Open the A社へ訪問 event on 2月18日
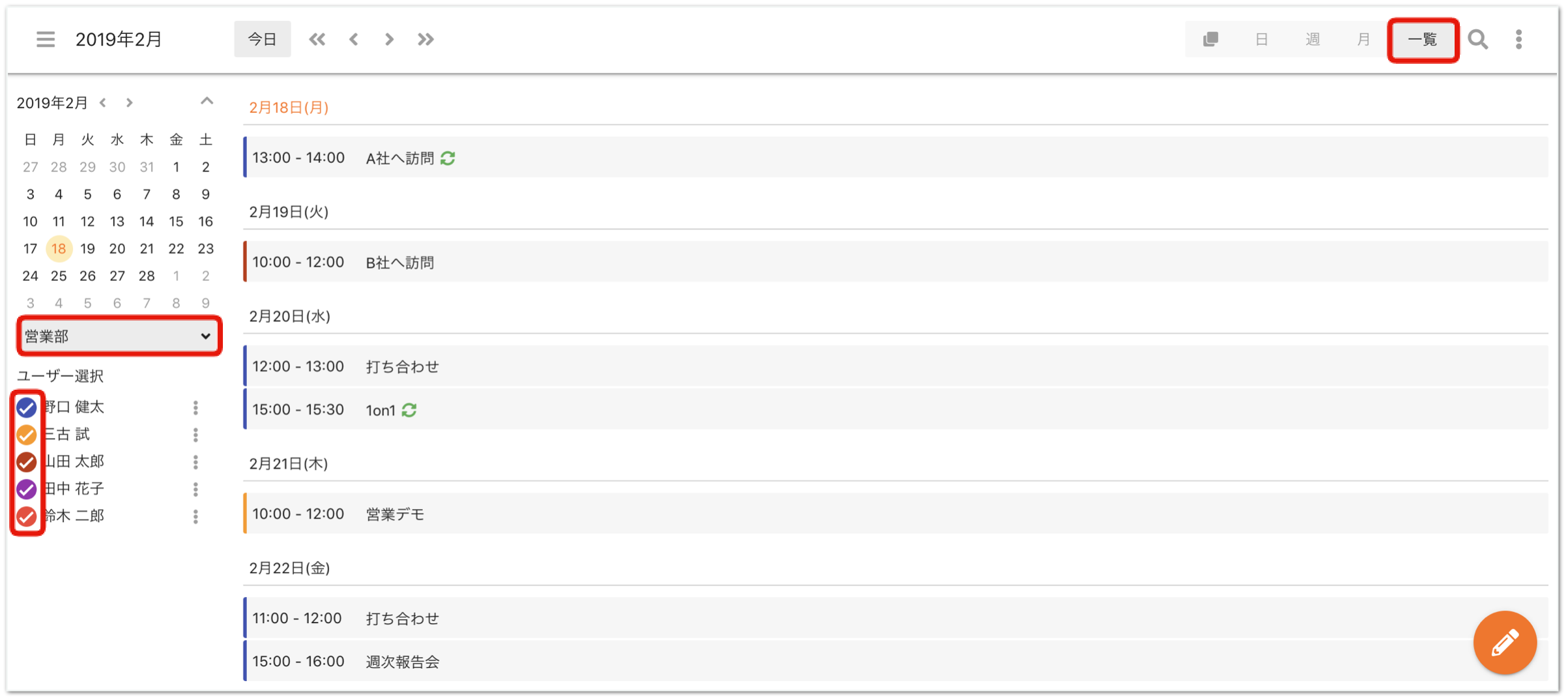The height and width of the screenshot is (700, 1568). (x=895, y=157)
